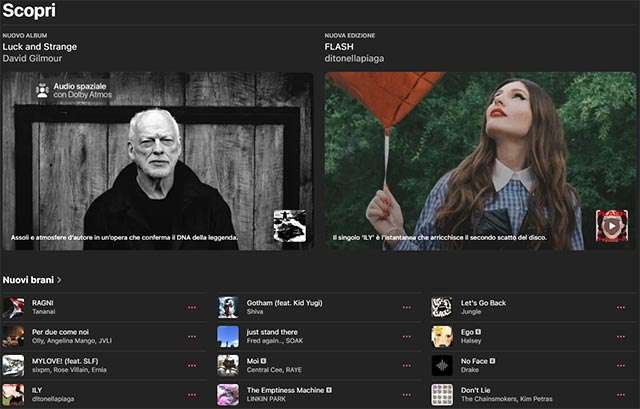Click the No Face cover art
This screenshot has height=409, width=640.
[442, 365]
